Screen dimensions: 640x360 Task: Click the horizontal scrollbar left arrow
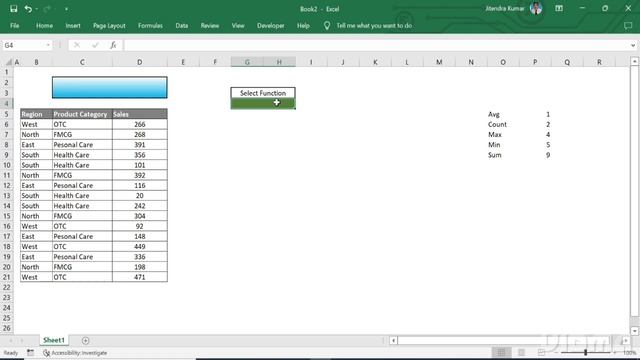[393, 340]
